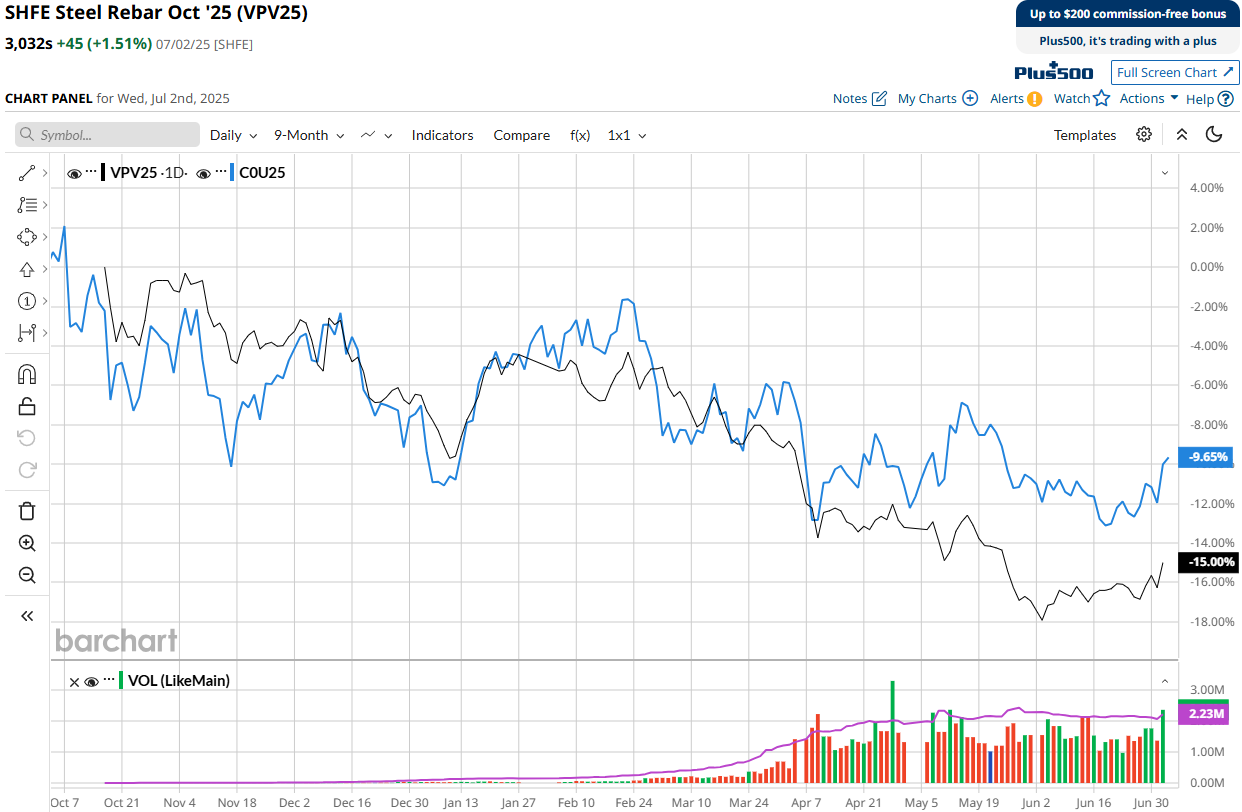Collapse the chart toolbar with double chevron

tap(1181, 135)
